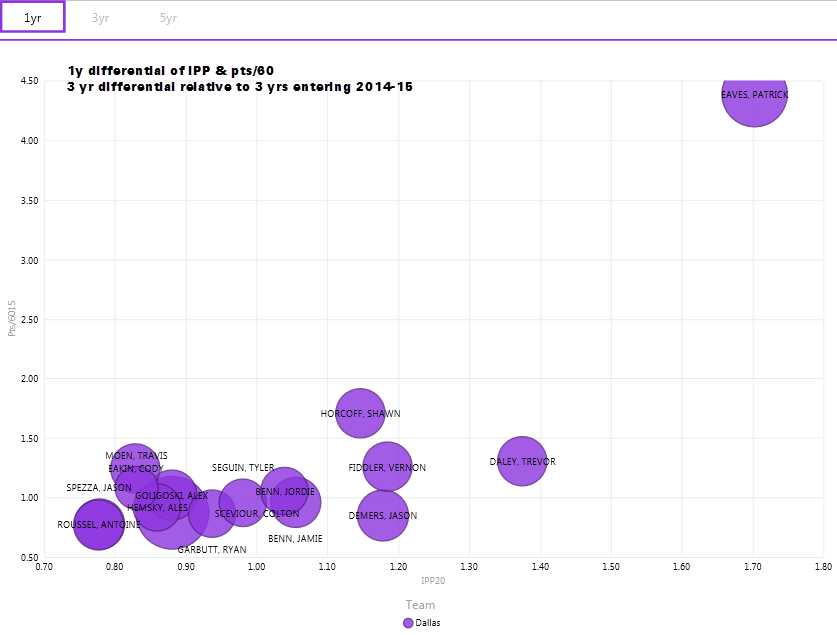837x635 pixels.
Task: Select the Fiddler, Vernon bubble
Action: (x=388, y=467)
